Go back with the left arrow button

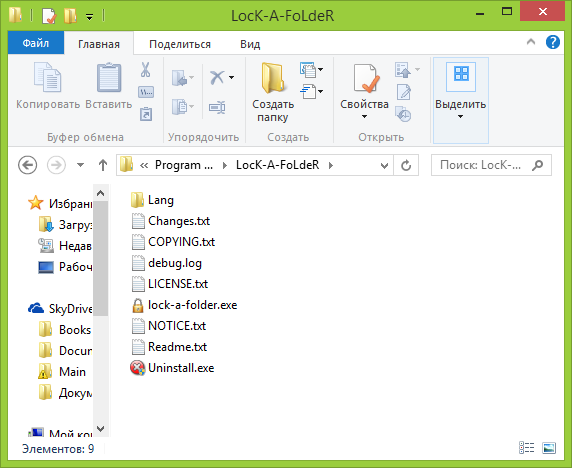[27, 165]
